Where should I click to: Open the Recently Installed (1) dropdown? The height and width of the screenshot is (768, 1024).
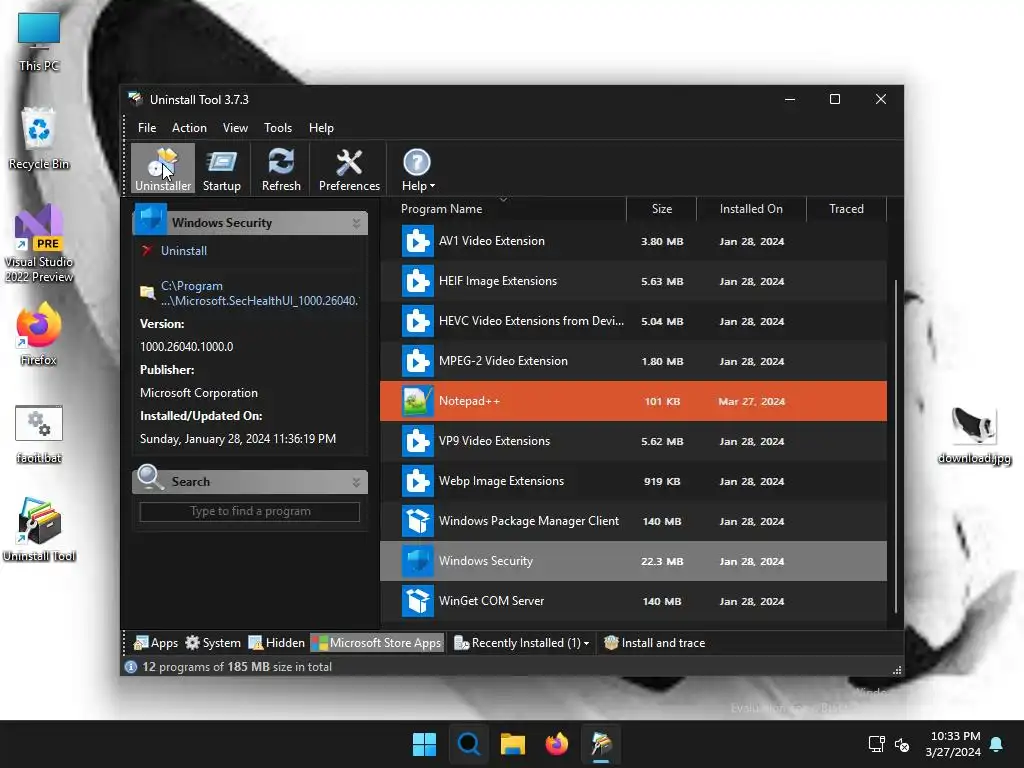click(x=522, y=643)
